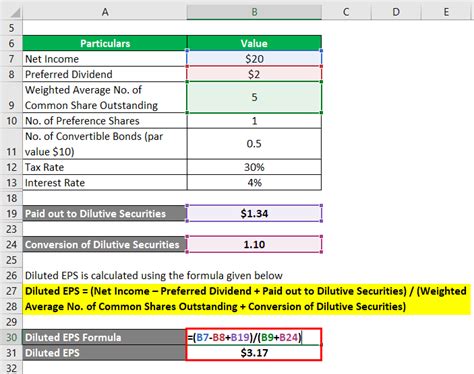The height and width of the screenshot is (374, 474).
Task: Select No. of Preference Shares label
Action: click(x=105, y=121)
